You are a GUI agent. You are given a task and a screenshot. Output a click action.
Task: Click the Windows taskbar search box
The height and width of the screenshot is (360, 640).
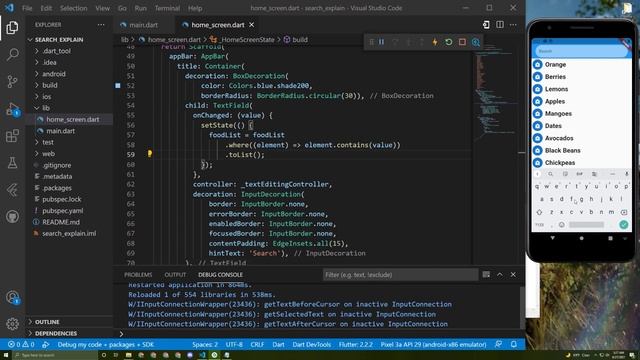click(x=55, y=355)
